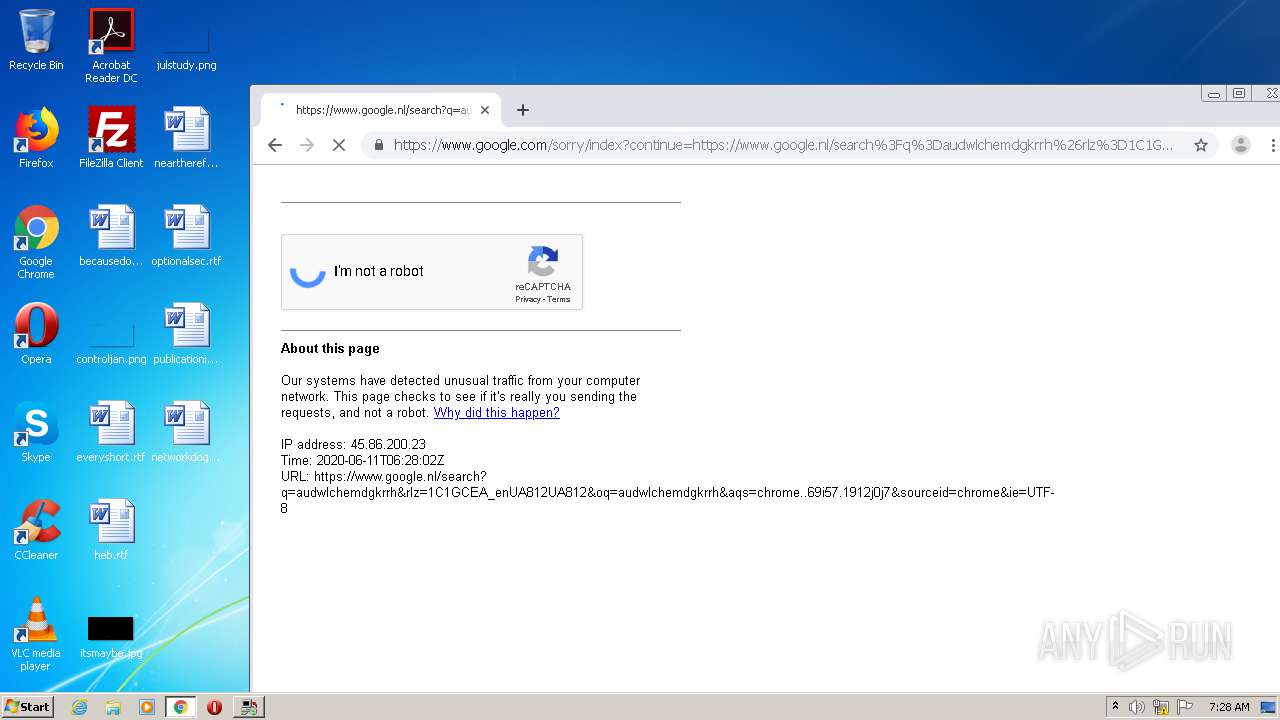
Task: Maximize the Chrome window
Action: tap(1239, 93)
